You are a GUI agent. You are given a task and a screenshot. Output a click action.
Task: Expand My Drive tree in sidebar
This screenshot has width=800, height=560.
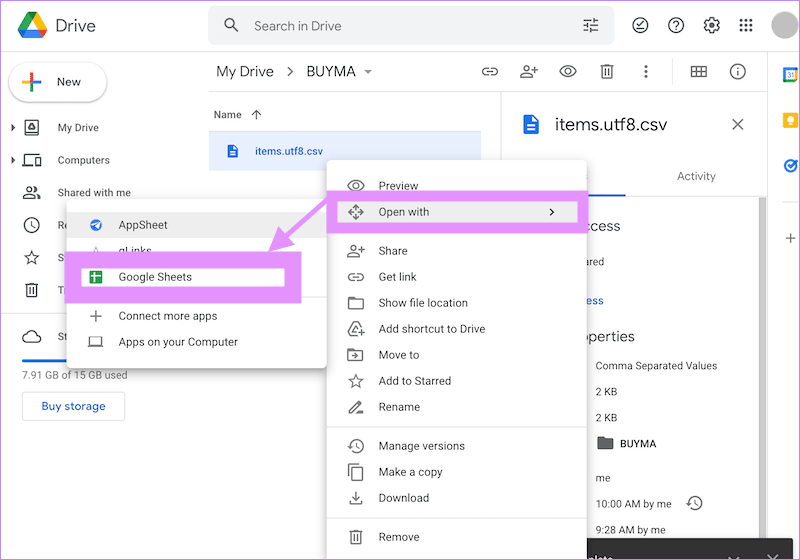(x=13, y=128)
